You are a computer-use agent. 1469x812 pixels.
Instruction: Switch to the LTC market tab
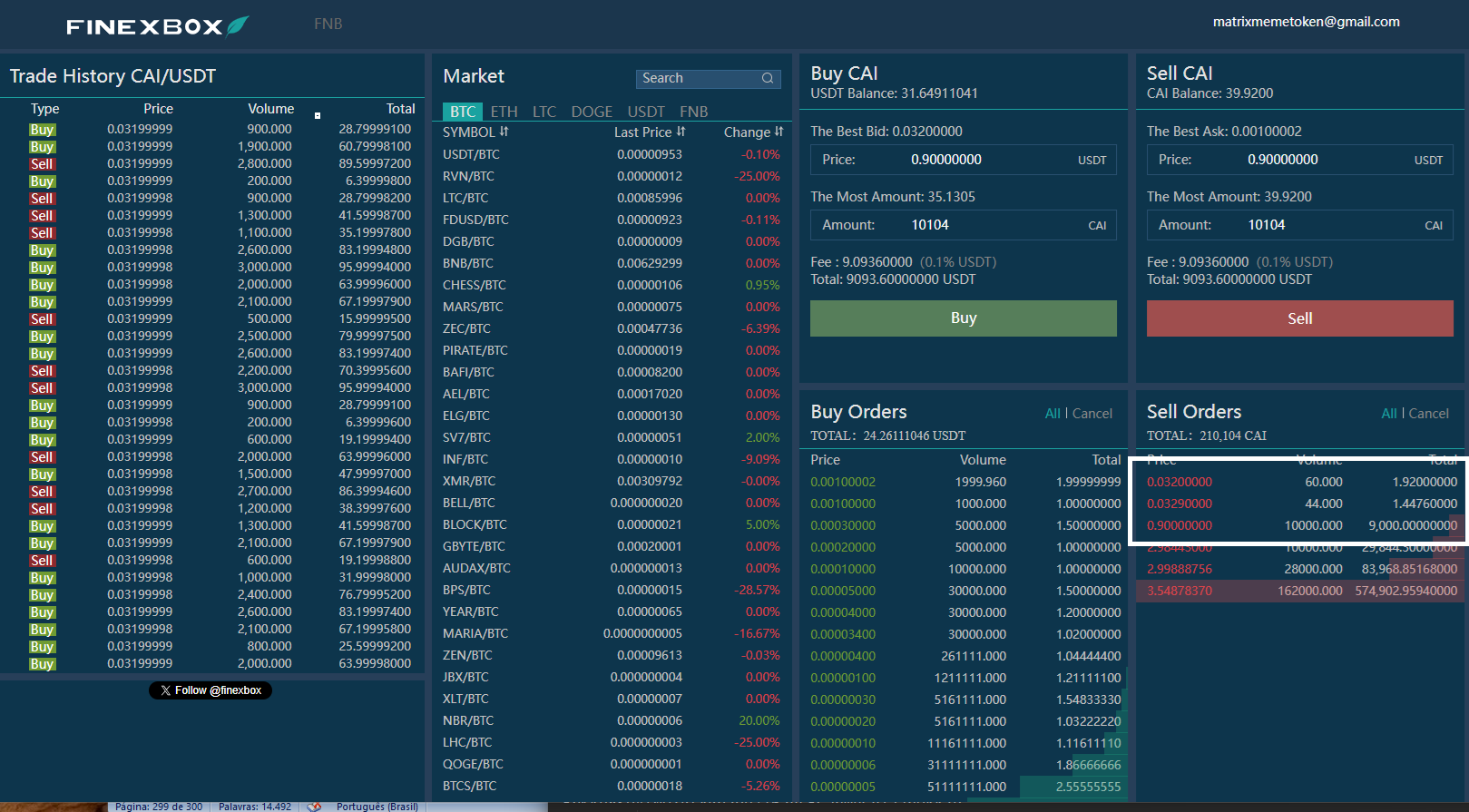pos(544,112)
